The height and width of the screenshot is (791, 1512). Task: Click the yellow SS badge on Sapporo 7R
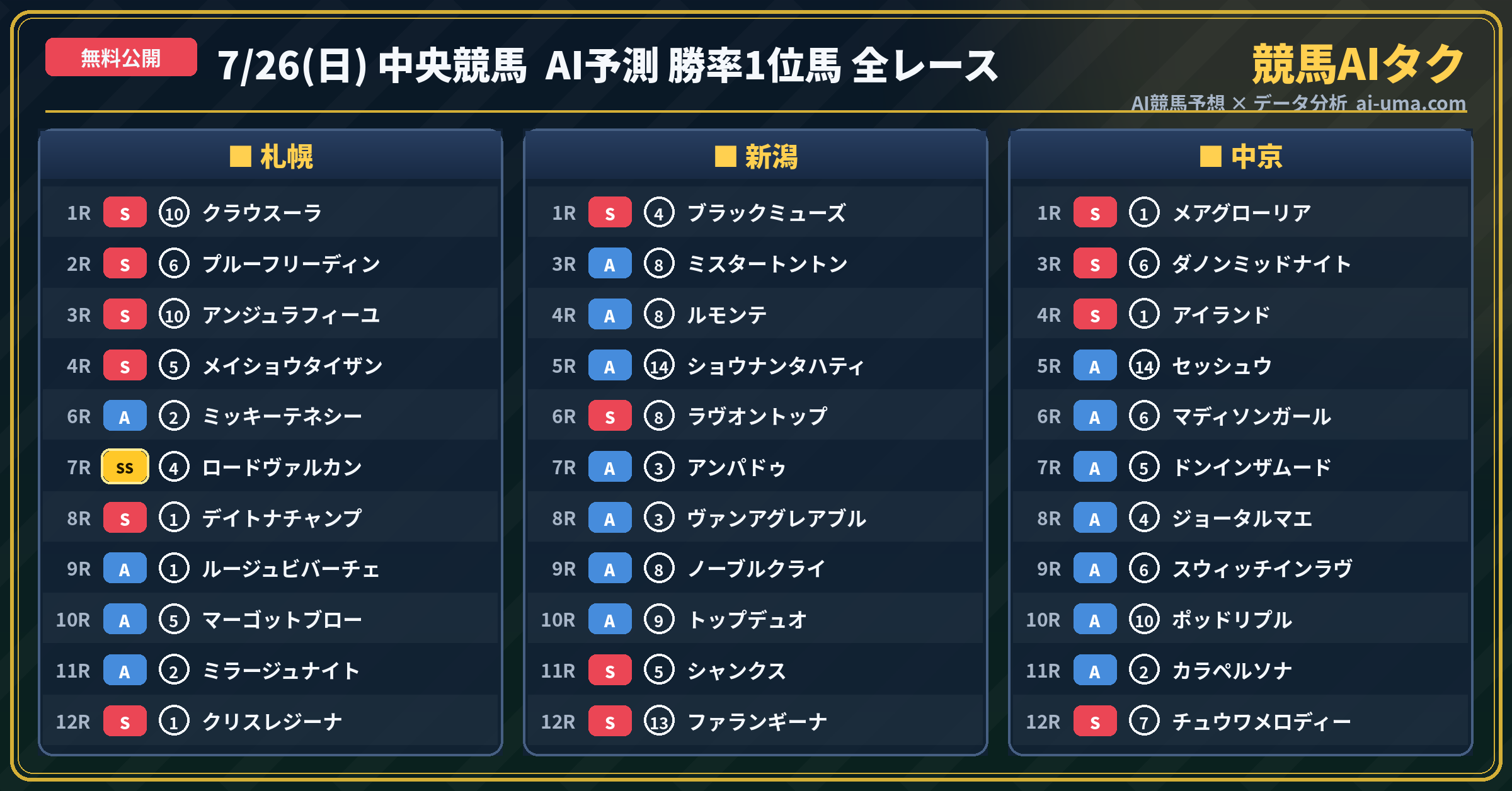[x=125, y=467]
